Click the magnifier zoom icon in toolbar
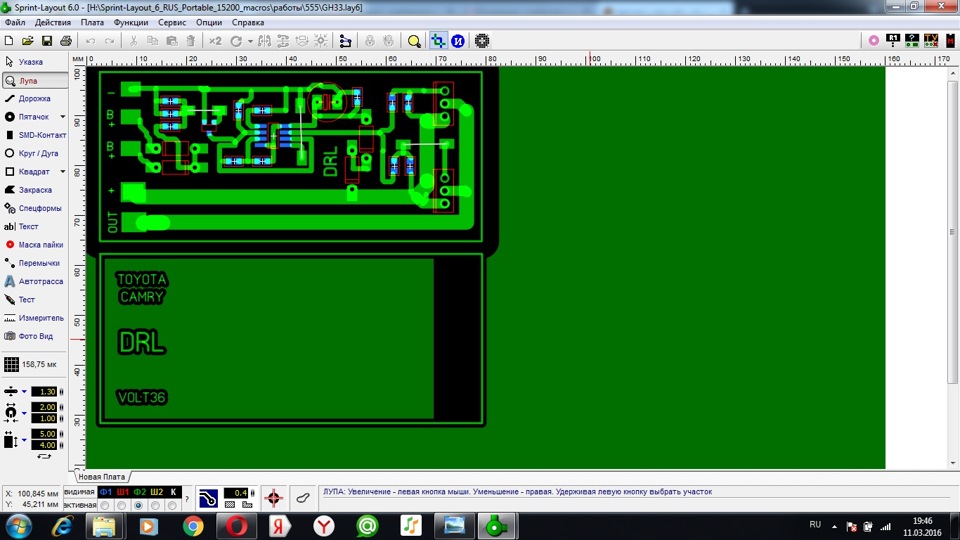The height and width of the screenshot is (540, 960). [x=414, y=41]
